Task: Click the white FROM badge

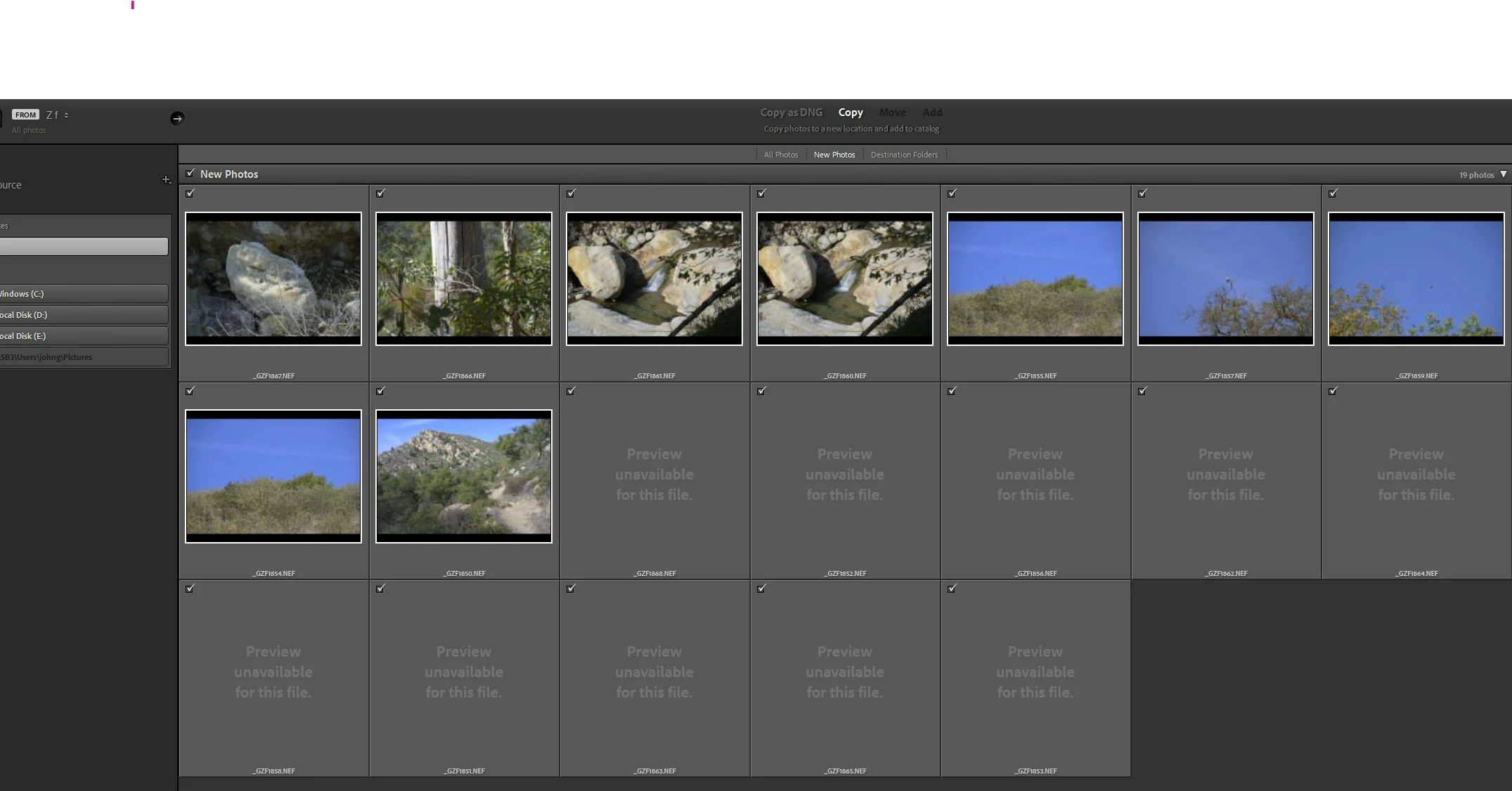Action: (26, 115)
